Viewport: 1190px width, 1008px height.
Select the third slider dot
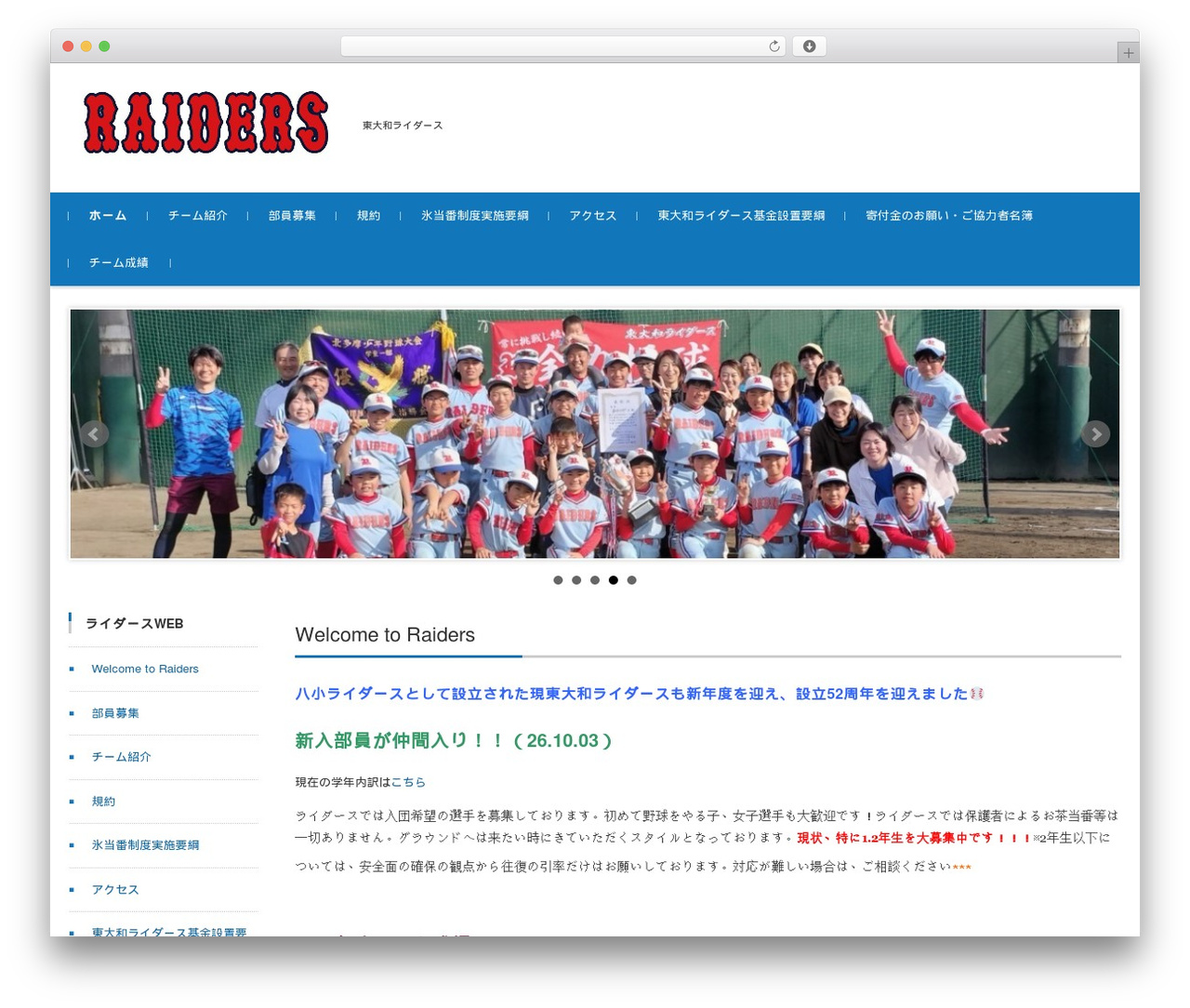(595, 580)
